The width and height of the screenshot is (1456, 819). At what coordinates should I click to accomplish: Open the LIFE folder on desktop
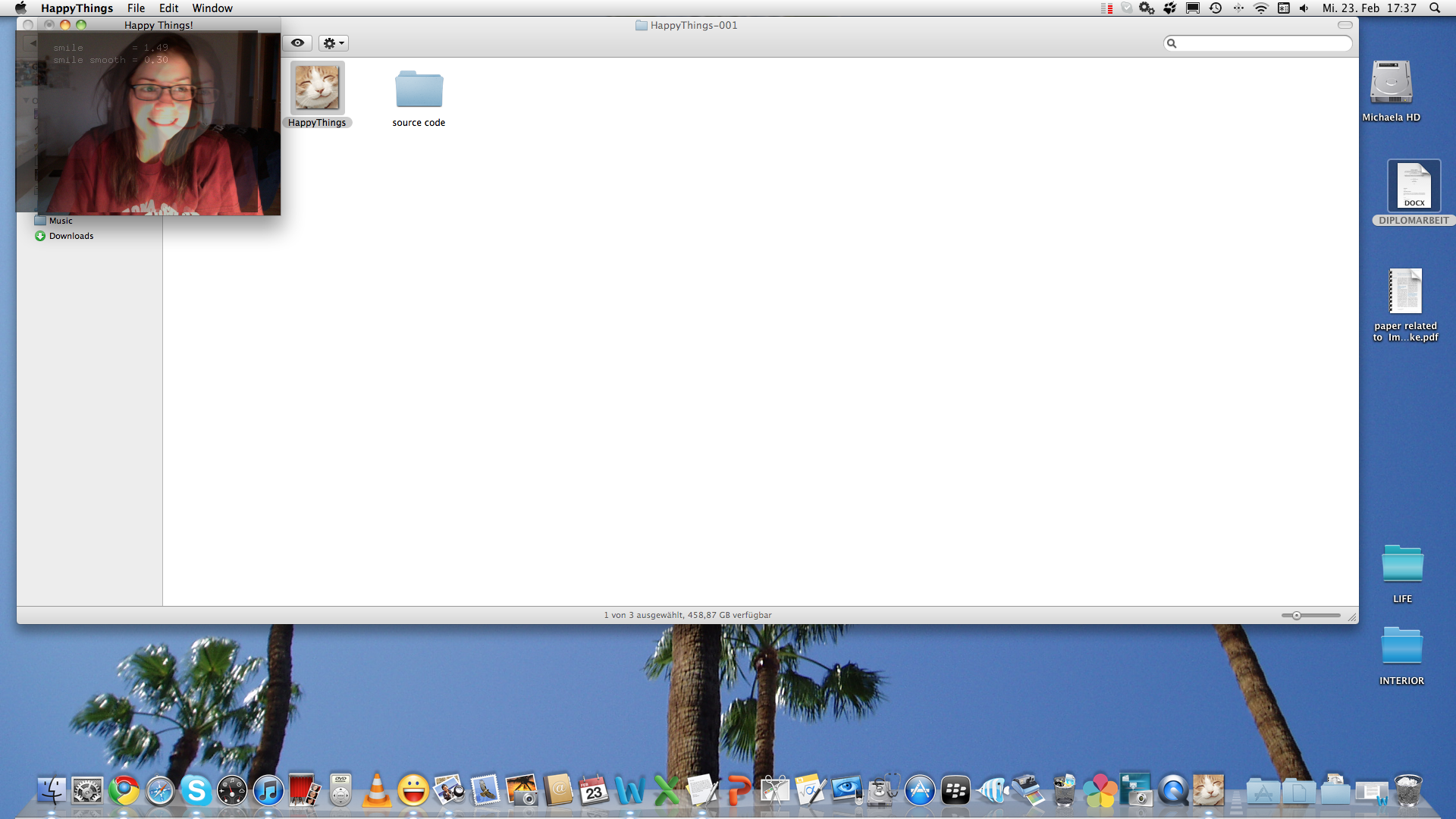1402,565
